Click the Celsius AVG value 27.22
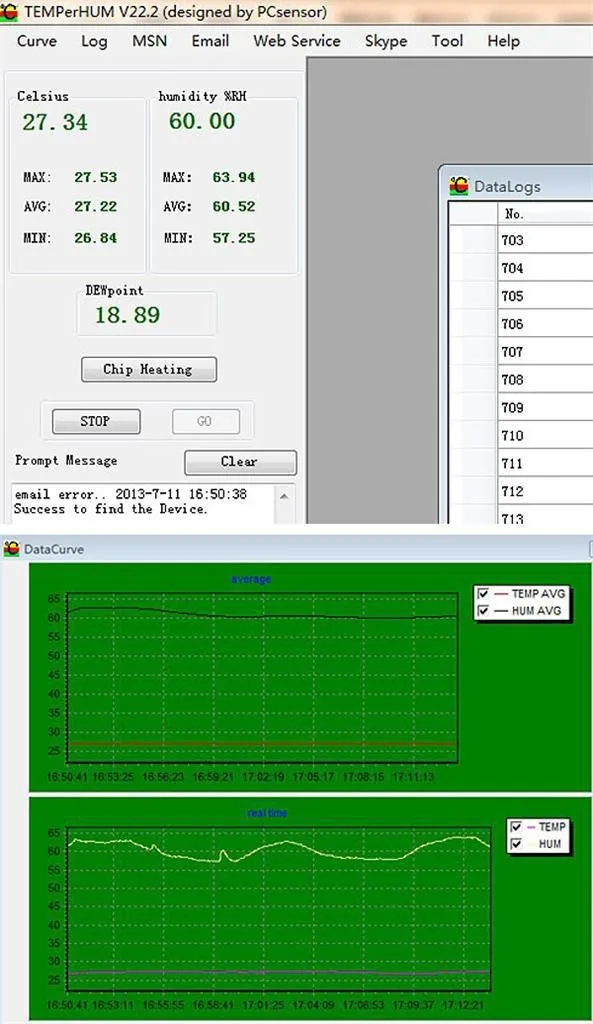The width and height of the screenshot is (593, 1024). tap(95, 206)
